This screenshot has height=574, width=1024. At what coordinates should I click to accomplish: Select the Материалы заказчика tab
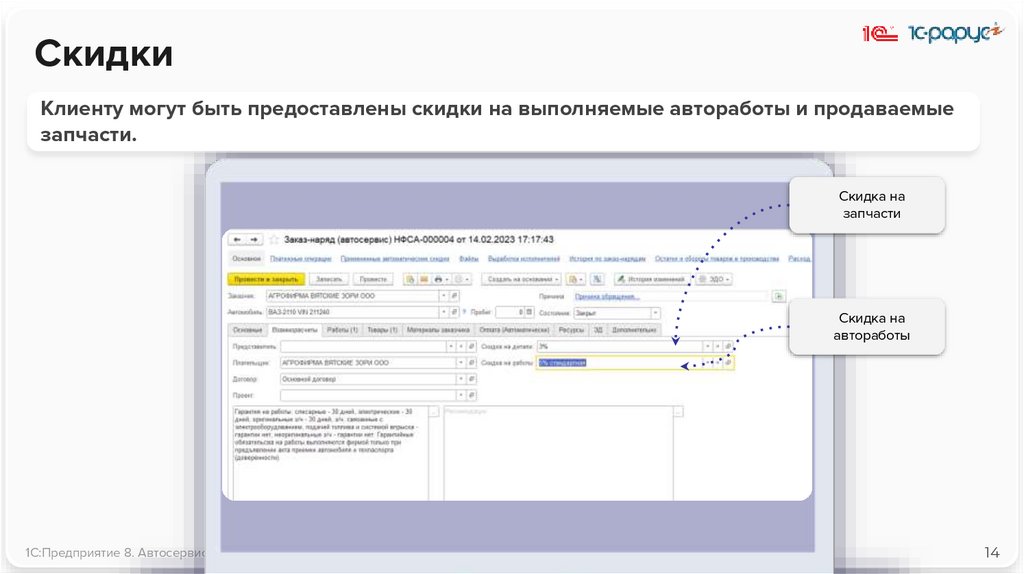coord(437,329)
